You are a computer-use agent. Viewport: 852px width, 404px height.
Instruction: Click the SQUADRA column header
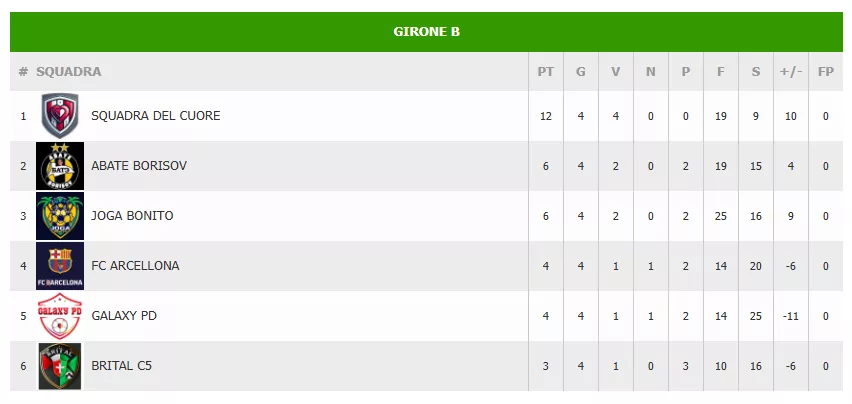click(x=69, y=72)
